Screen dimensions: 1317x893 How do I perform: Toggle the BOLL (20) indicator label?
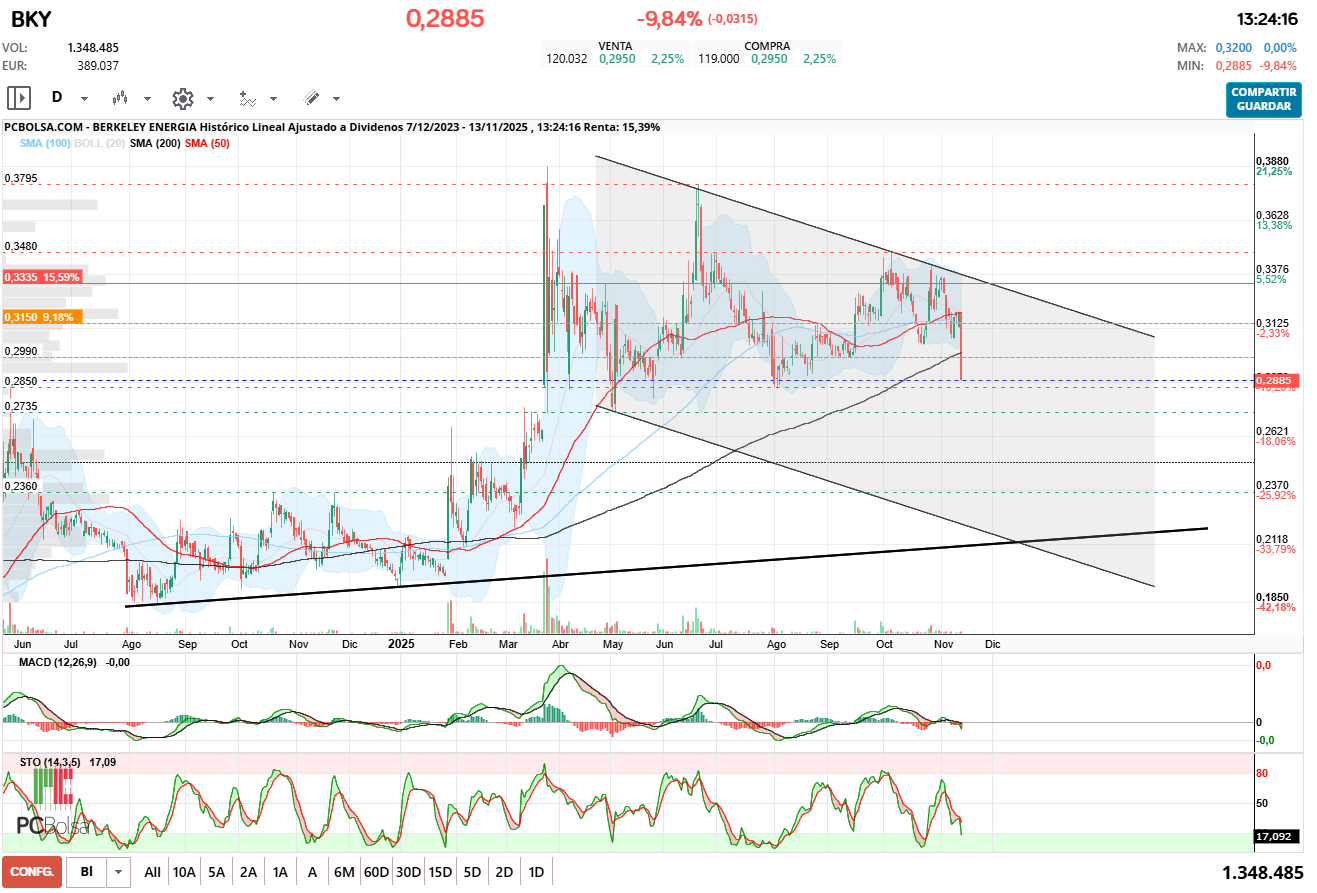(x=100, y=144)
